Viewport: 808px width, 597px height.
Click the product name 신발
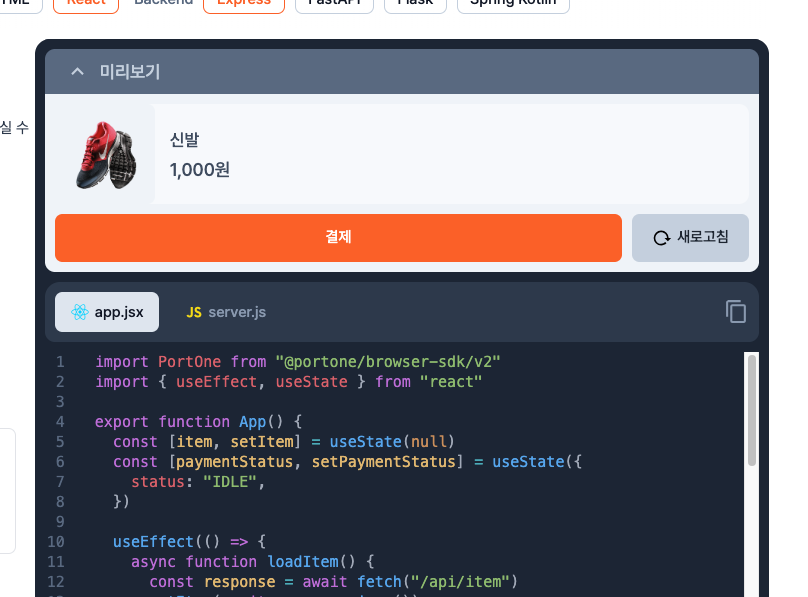(x=184, y=140)
